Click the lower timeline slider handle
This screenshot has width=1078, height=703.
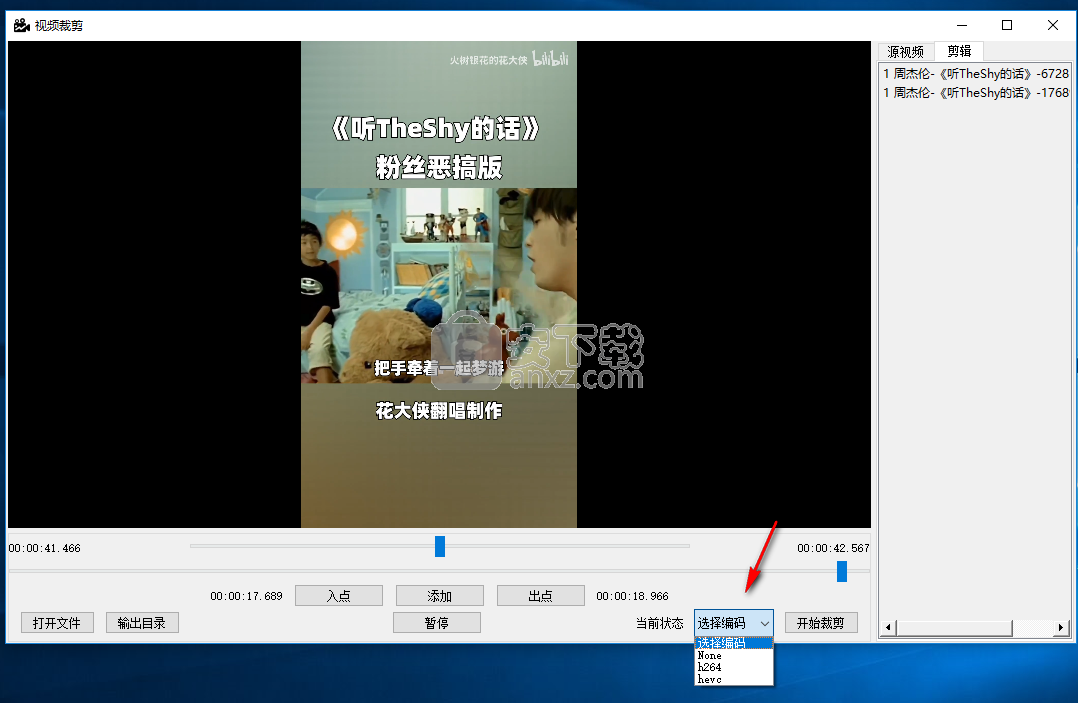(842, 571)
